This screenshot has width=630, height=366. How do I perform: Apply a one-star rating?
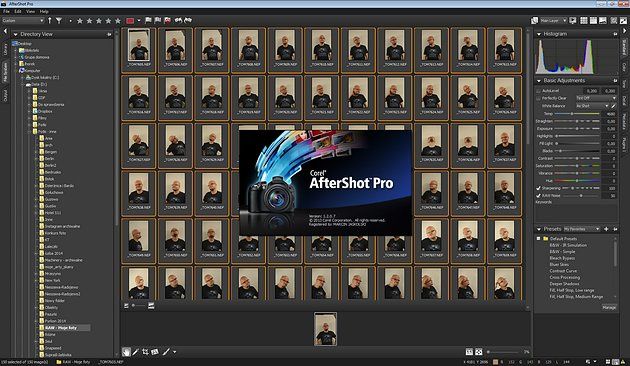[x=80, y=21]
